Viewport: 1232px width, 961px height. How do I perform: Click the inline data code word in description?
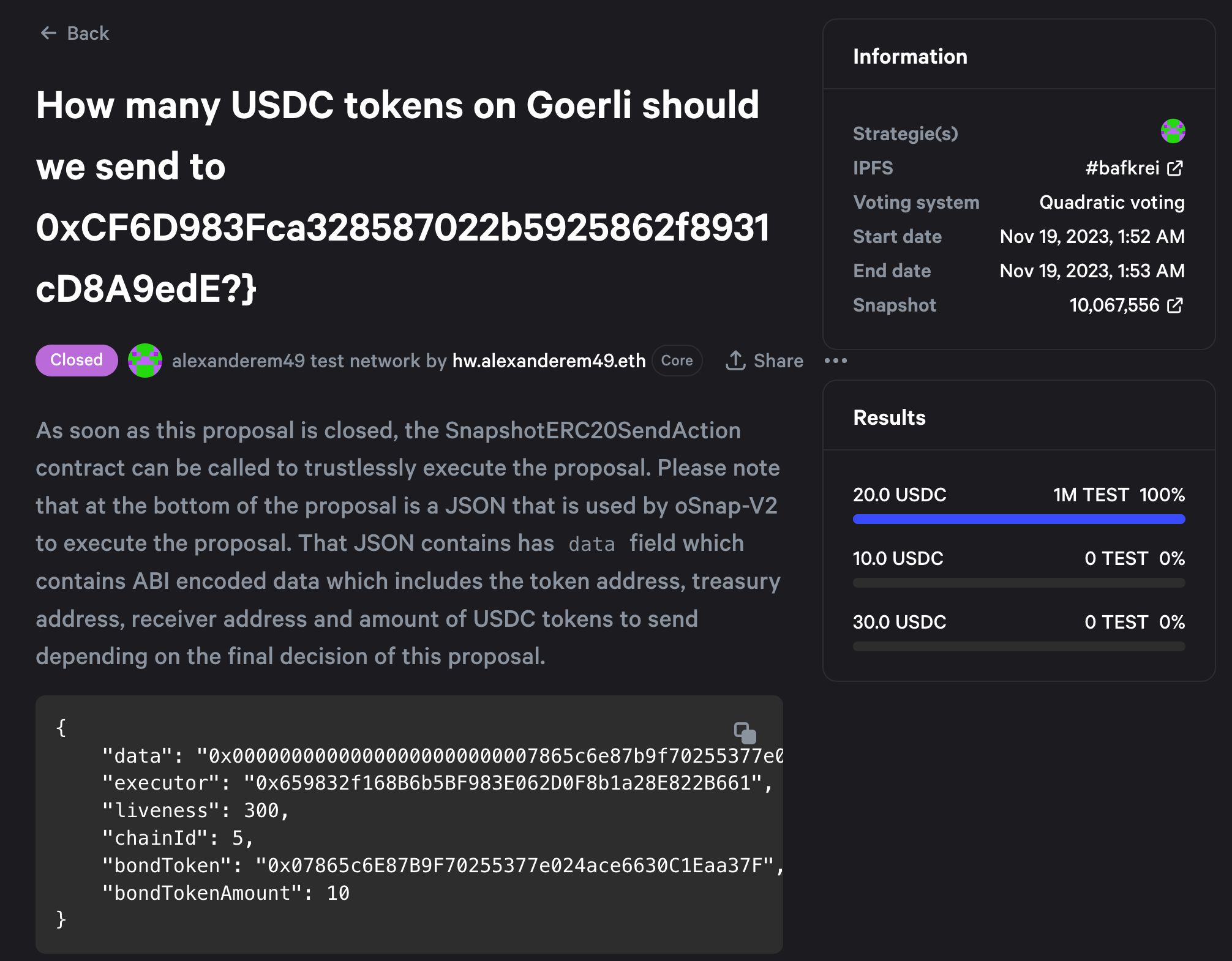coord(592,544)
